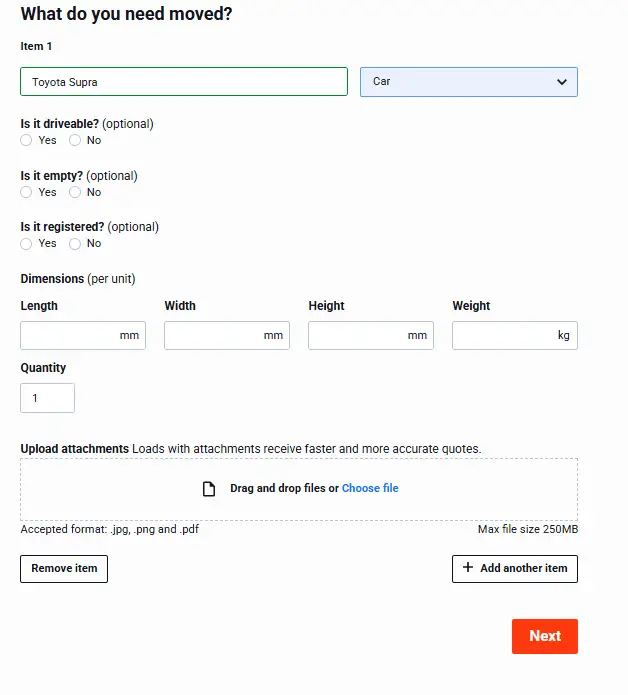Click the red Next button
The image size is (628, 695).
(545, 636)
